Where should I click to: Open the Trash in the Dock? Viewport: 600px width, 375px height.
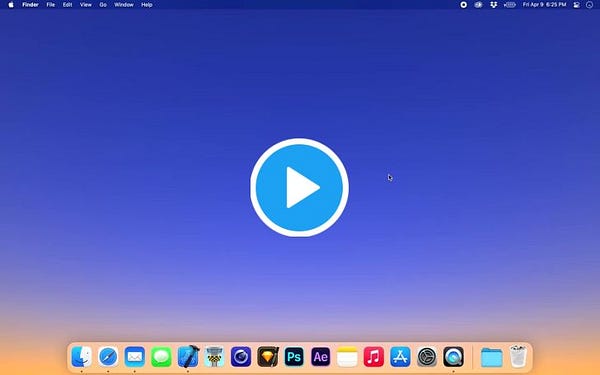click(518, 356)
